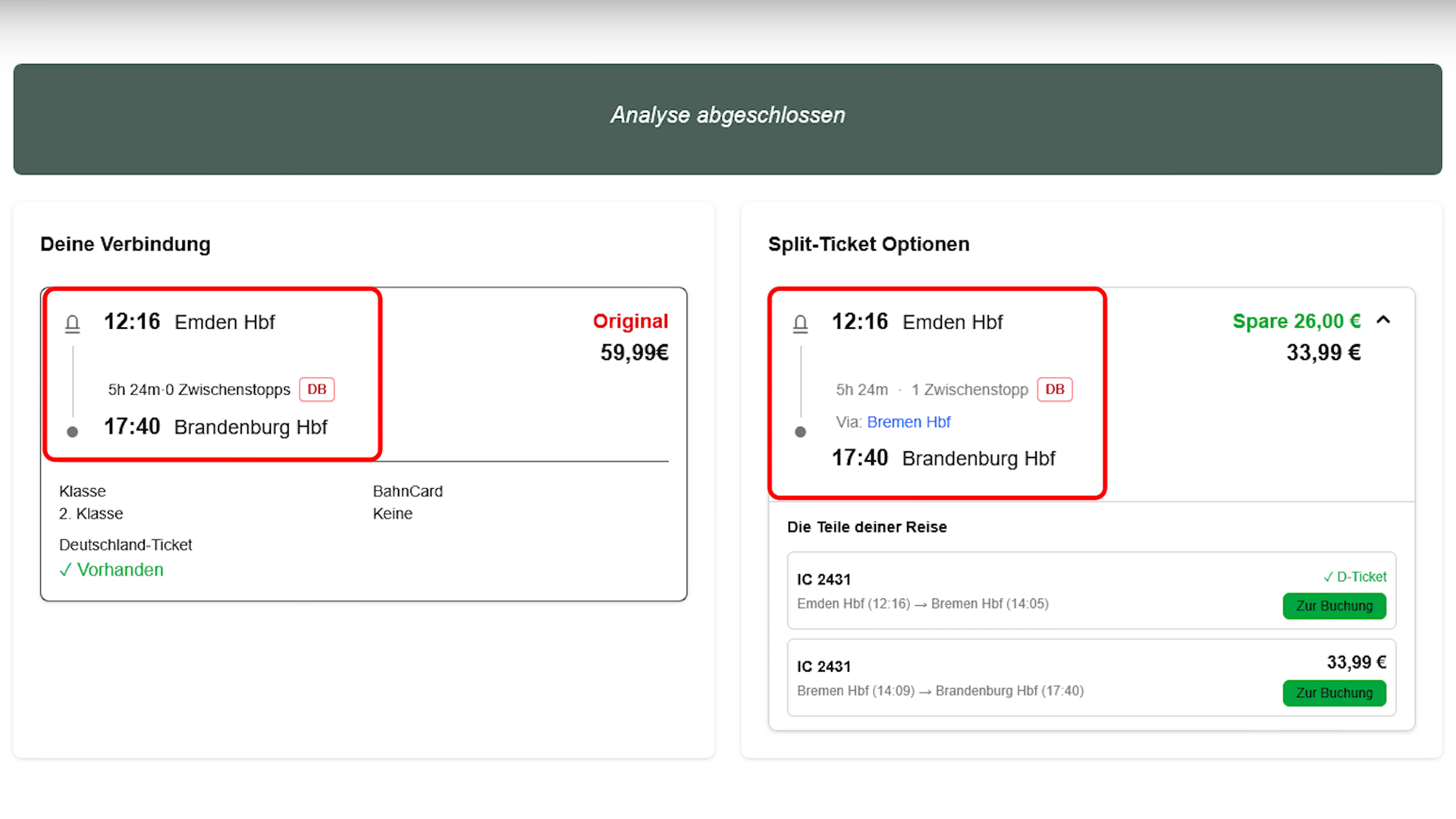Click the green D-Ticket checkmark label
Viewport: 1456px width, 819px height.
(1354, 576)
